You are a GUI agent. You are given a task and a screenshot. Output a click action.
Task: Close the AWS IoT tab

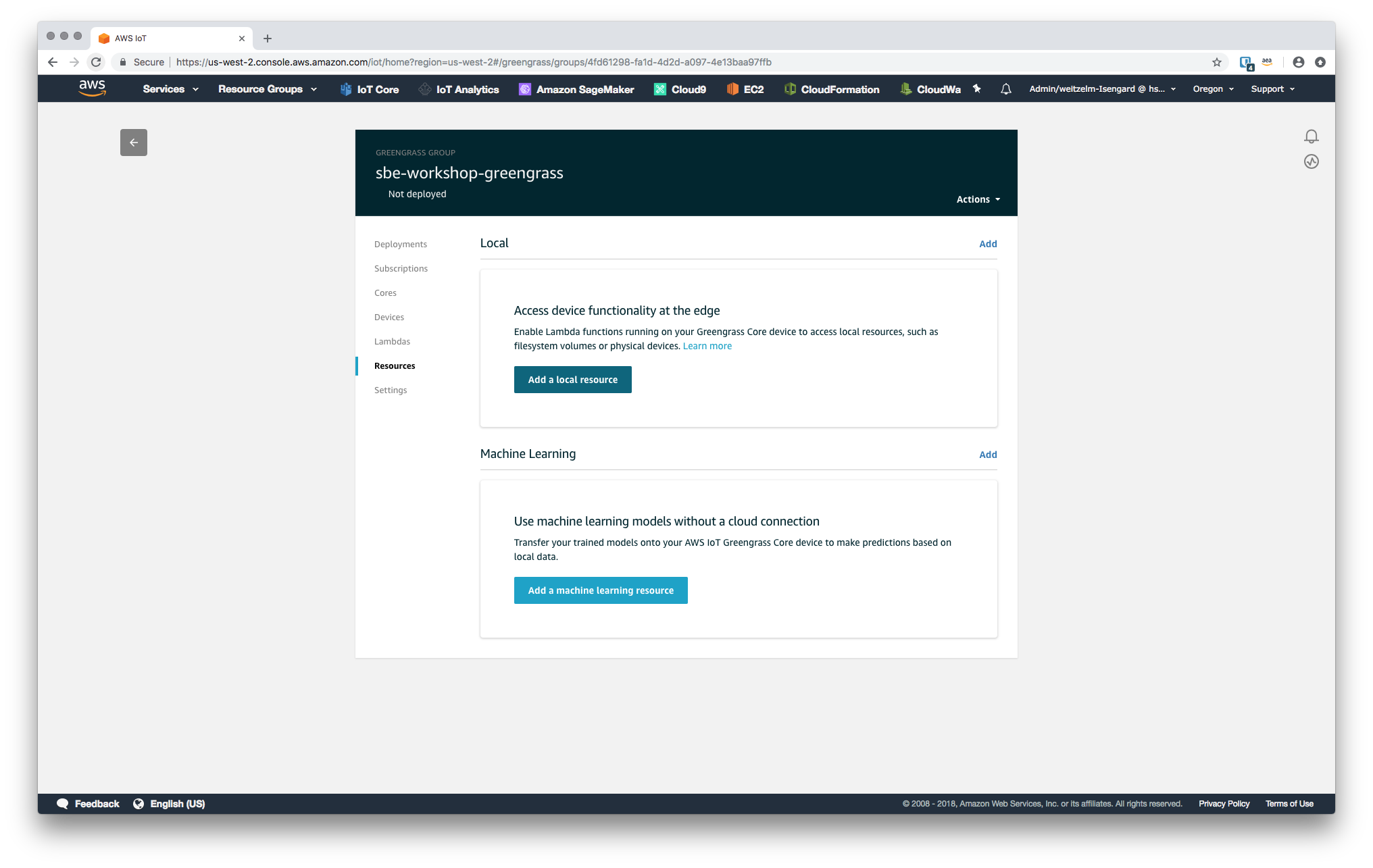[x=242, y=39]
